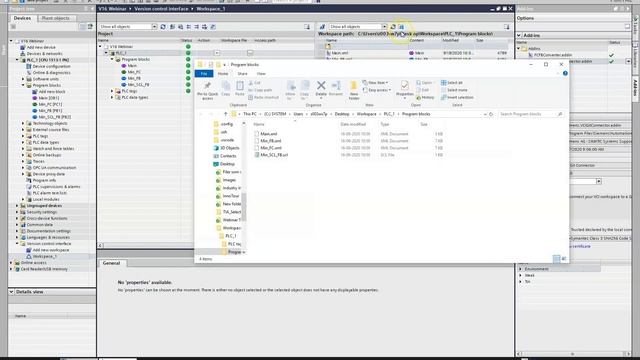This screenshot has height=360, width=640.
Task: Open Properties in Explorer ribbon
Action: click(404, 89)
